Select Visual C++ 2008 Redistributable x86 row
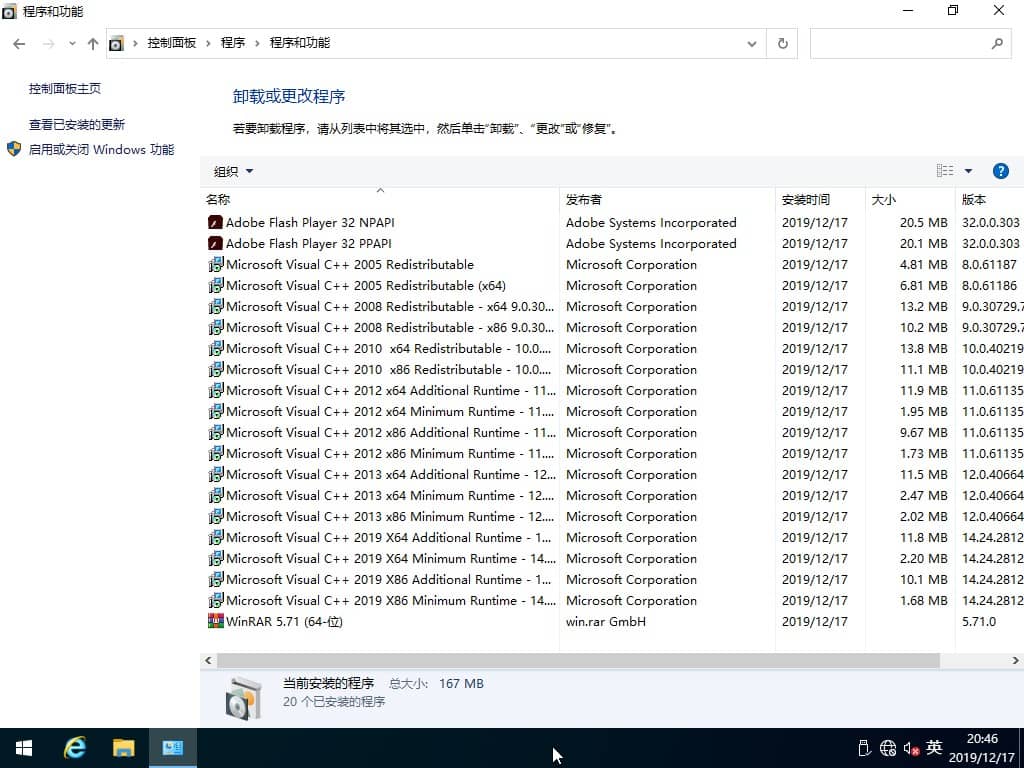 612,327
